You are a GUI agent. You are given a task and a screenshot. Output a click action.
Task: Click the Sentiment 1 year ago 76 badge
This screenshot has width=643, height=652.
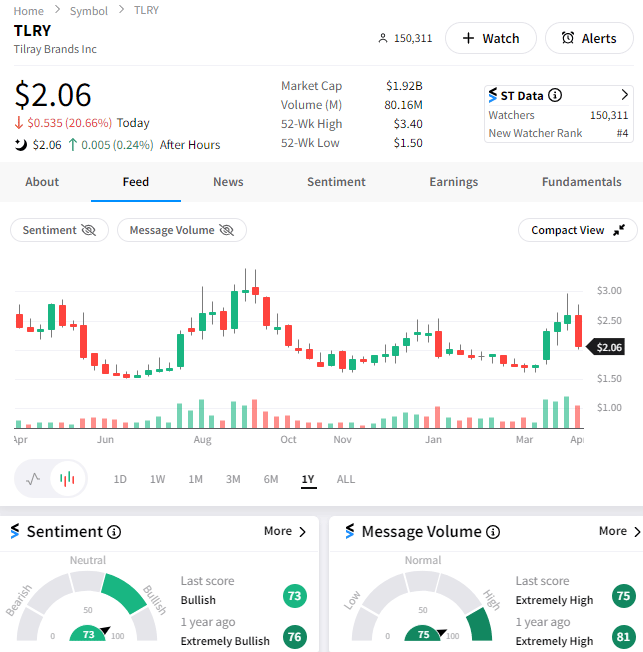pos(294,637)
